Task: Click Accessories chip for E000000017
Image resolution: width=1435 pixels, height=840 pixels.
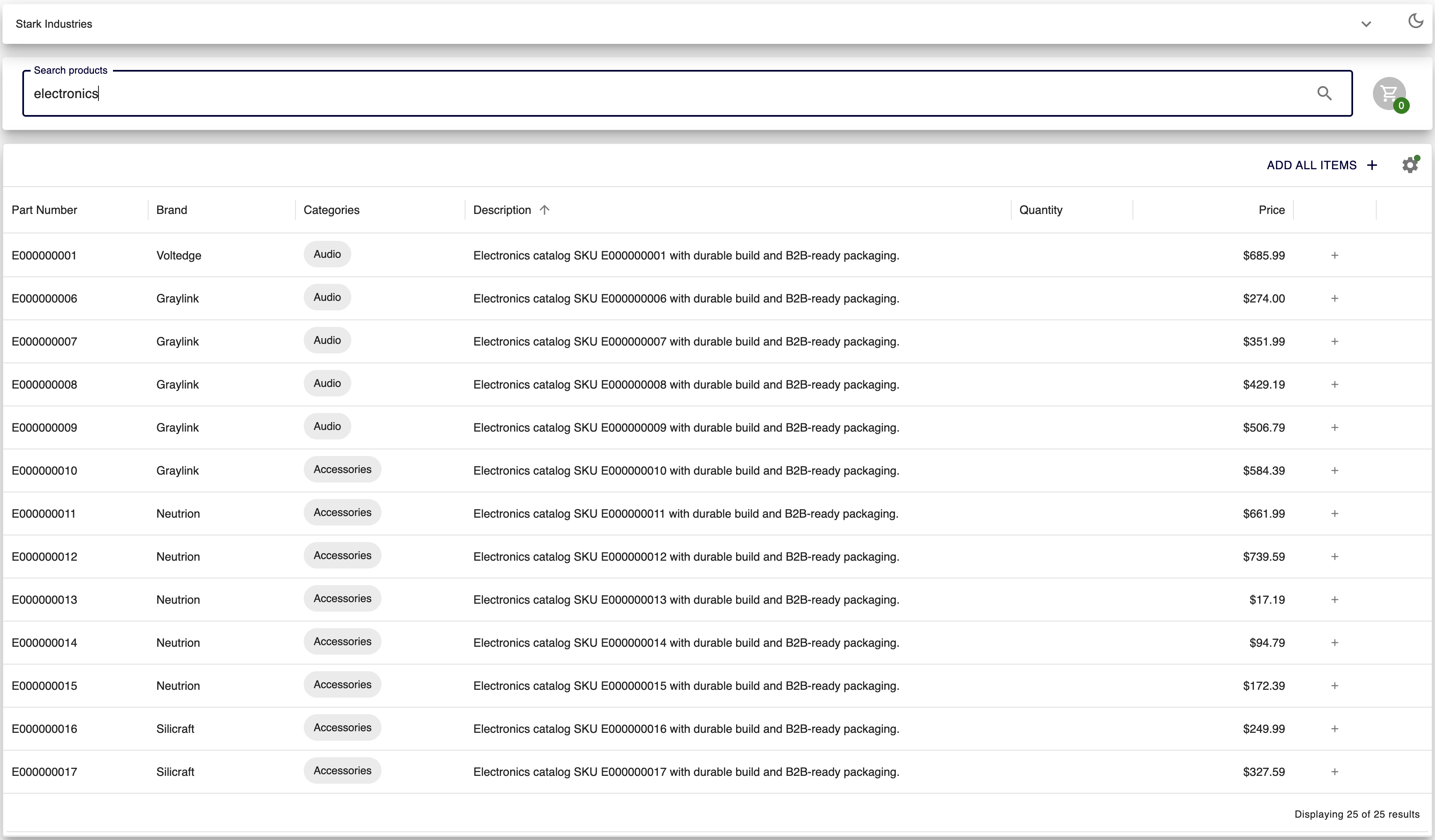Action: [x=342, y=770]
